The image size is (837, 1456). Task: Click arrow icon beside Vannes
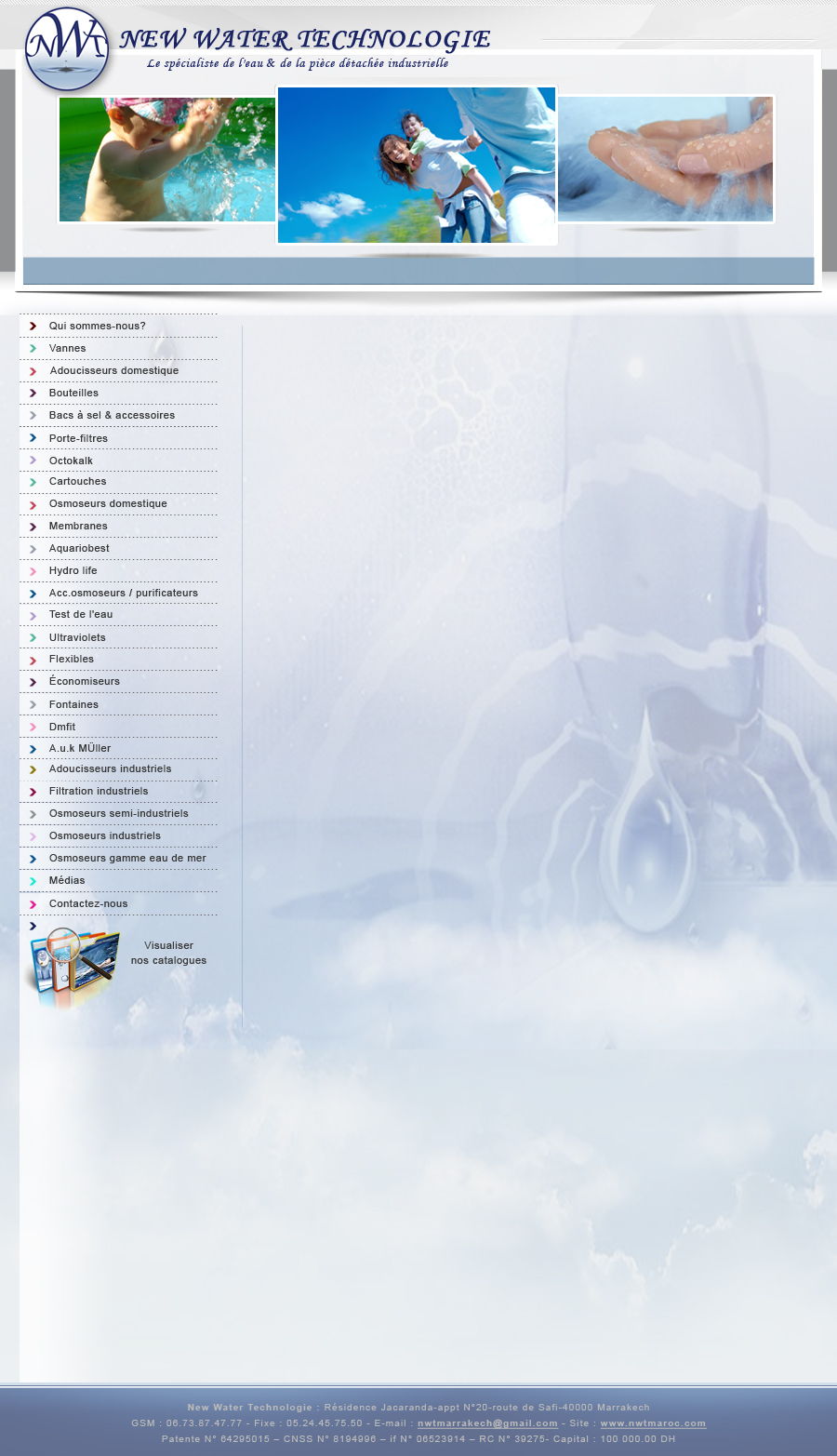click(x=33, y=349)
